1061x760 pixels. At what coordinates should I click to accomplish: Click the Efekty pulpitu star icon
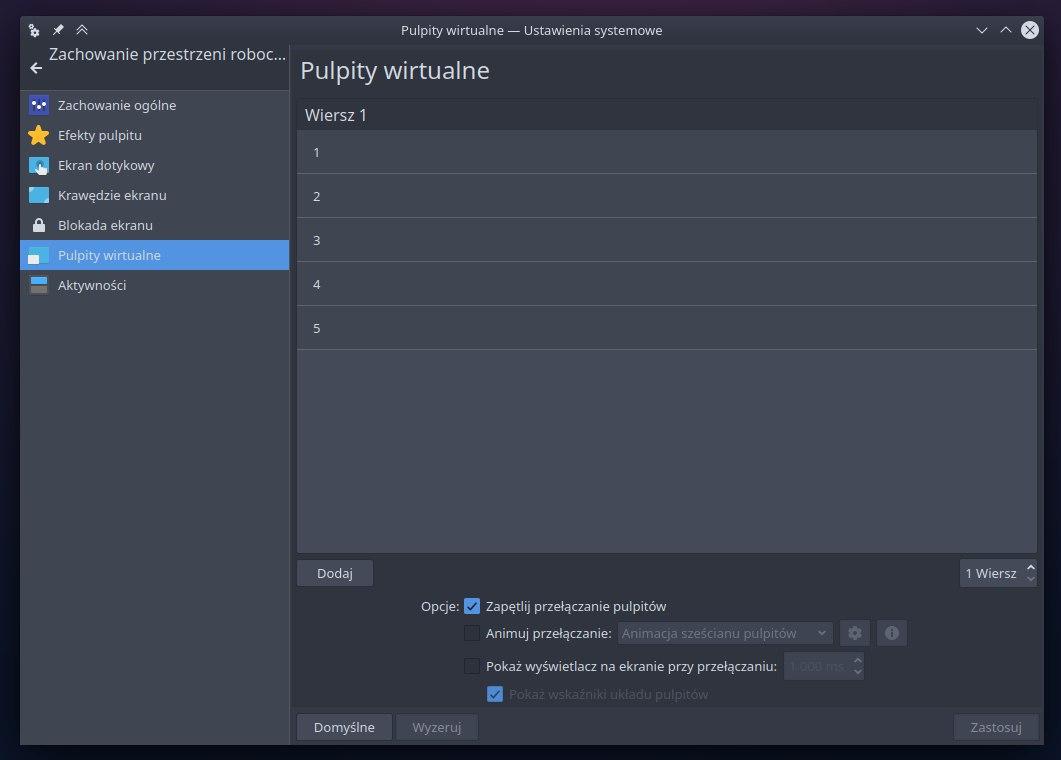(39, 135)
